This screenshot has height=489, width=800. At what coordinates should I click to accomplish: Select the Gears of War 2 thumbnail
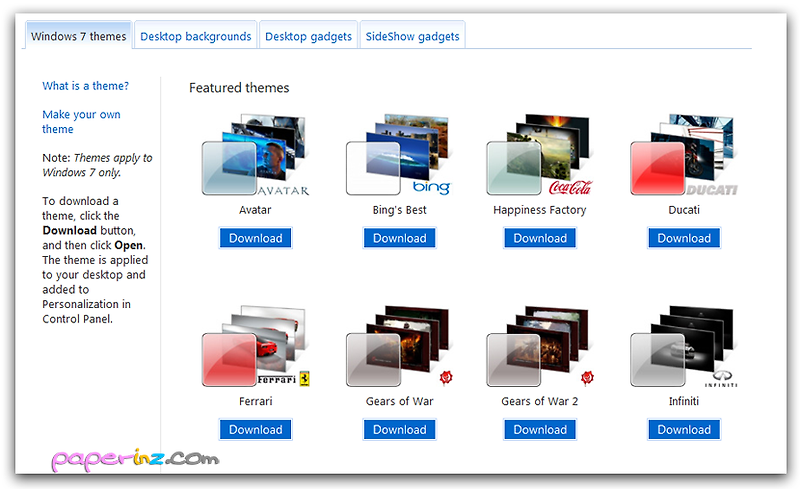[x=540, y=347]
